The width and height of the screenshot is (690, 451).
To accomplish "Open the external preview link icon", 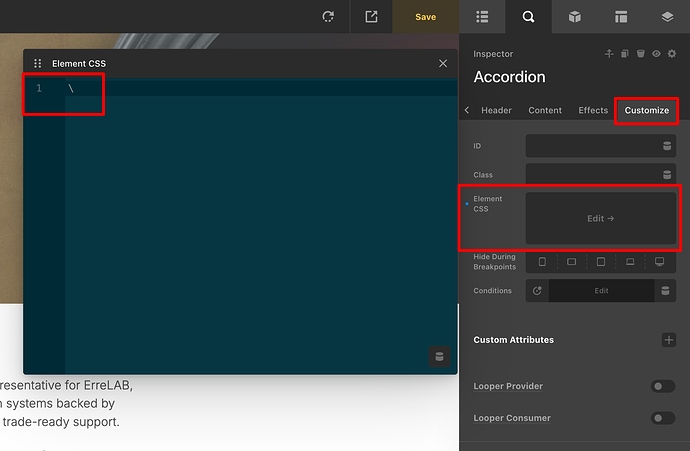I will [371, 17].
